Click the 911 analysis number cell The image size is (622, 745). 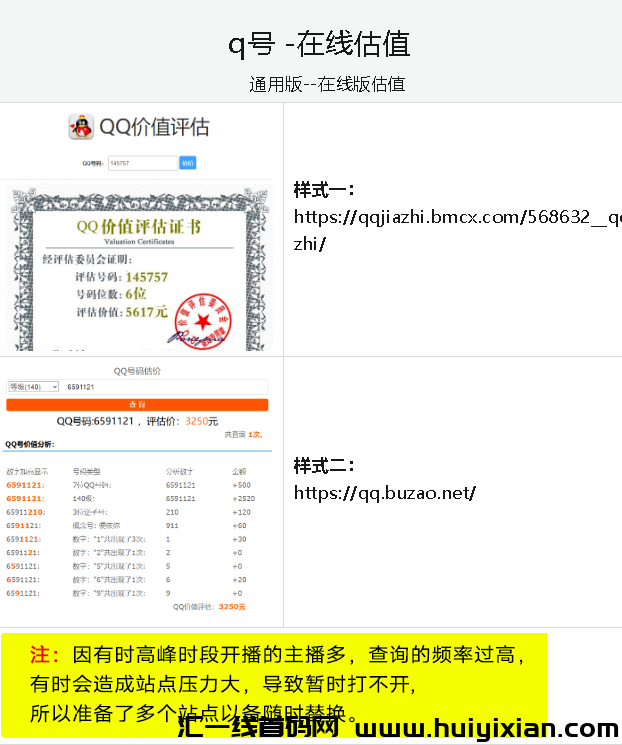(172, 525)
